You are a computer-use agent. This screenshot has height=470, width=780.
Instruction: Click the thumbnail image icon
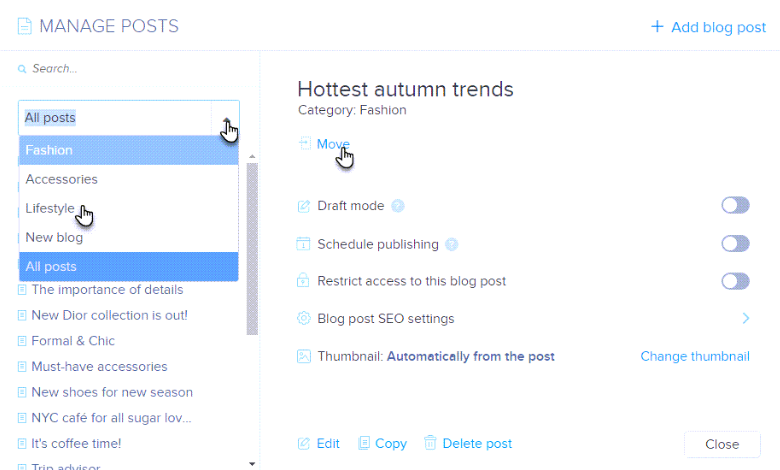(304, 356)
